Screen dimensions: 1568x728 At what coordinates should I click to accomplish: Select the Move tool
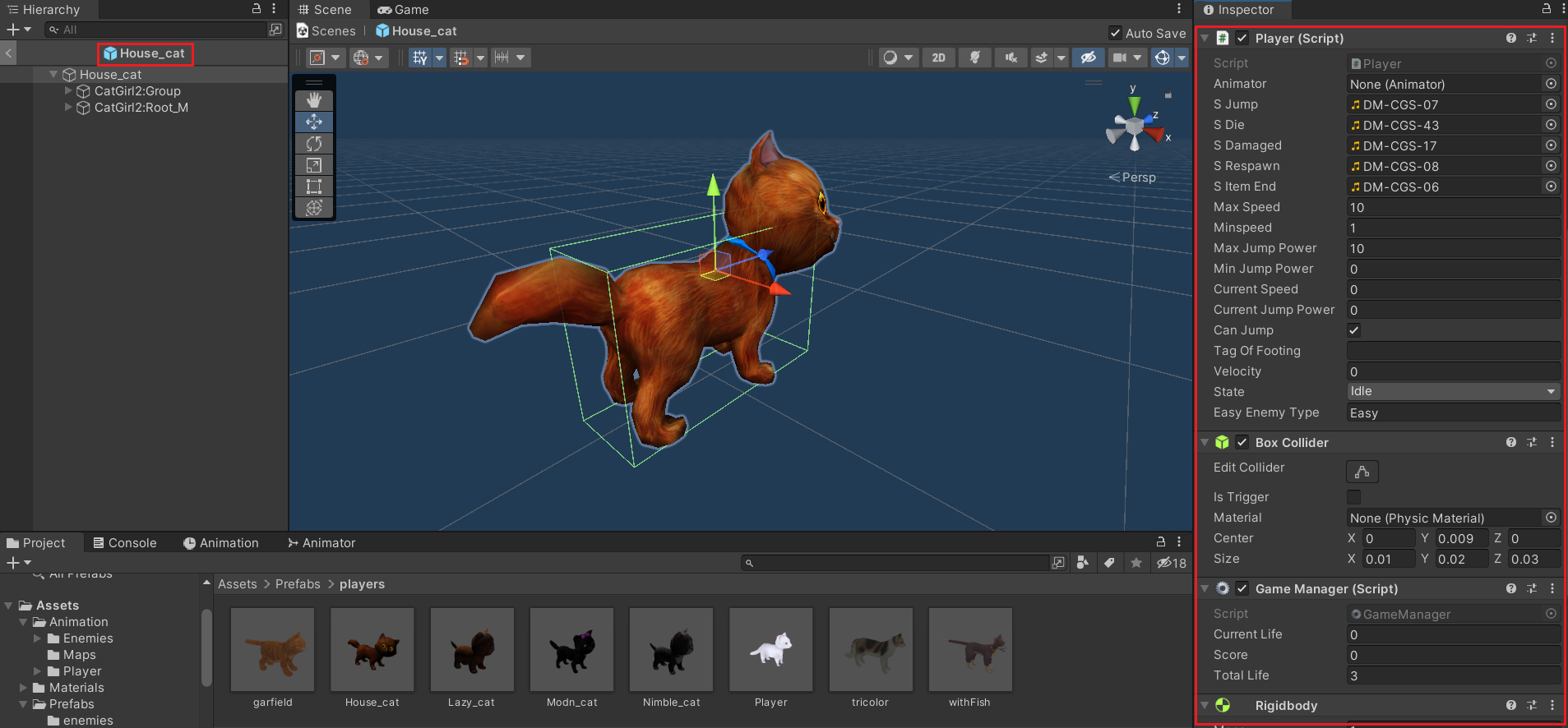pyautogui.click(x=314, y=122)
